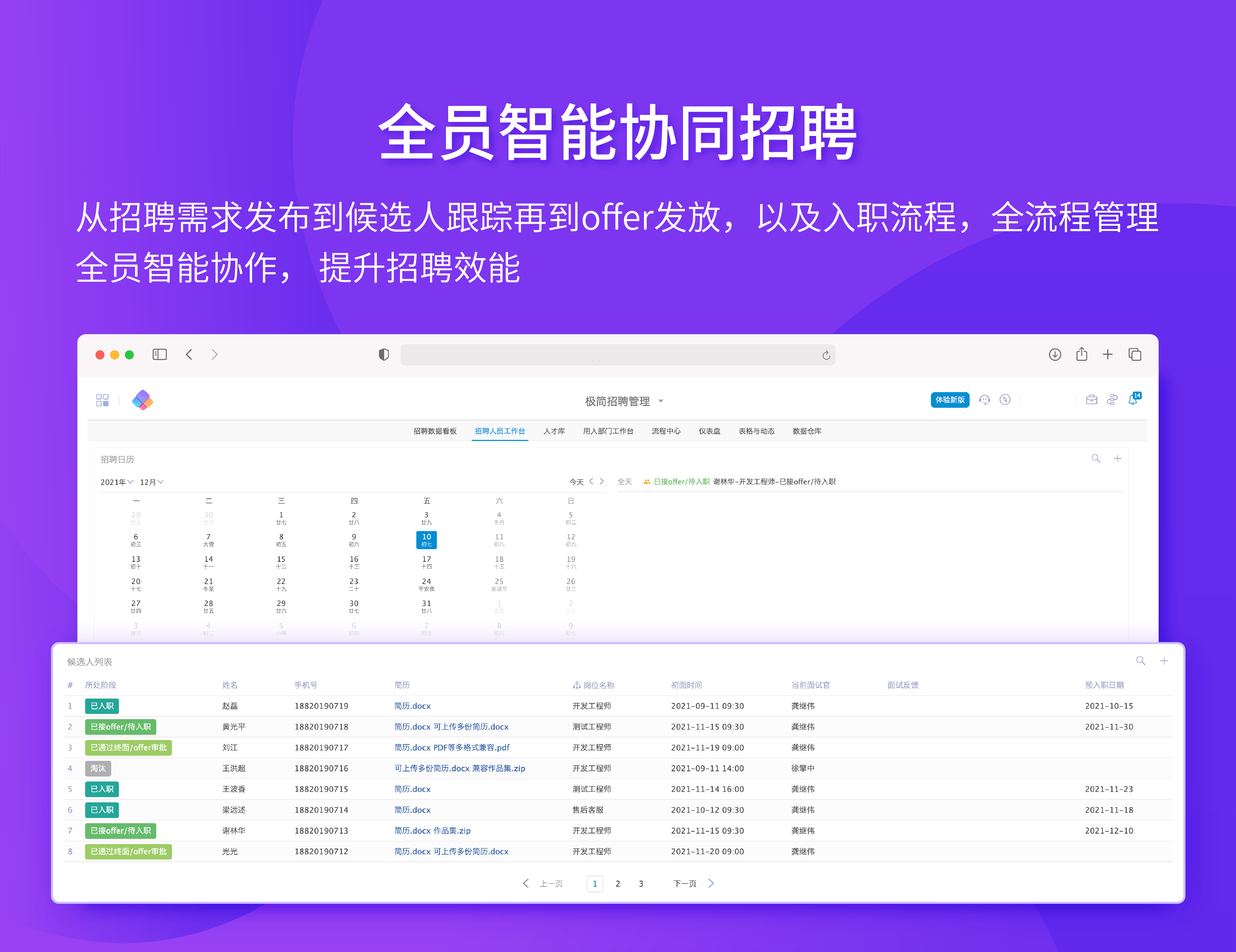The width and height of the screenshot is (1236, 952).
Task: Add entry in 招聘日历 panel
Action: [x=1118, y=459]
